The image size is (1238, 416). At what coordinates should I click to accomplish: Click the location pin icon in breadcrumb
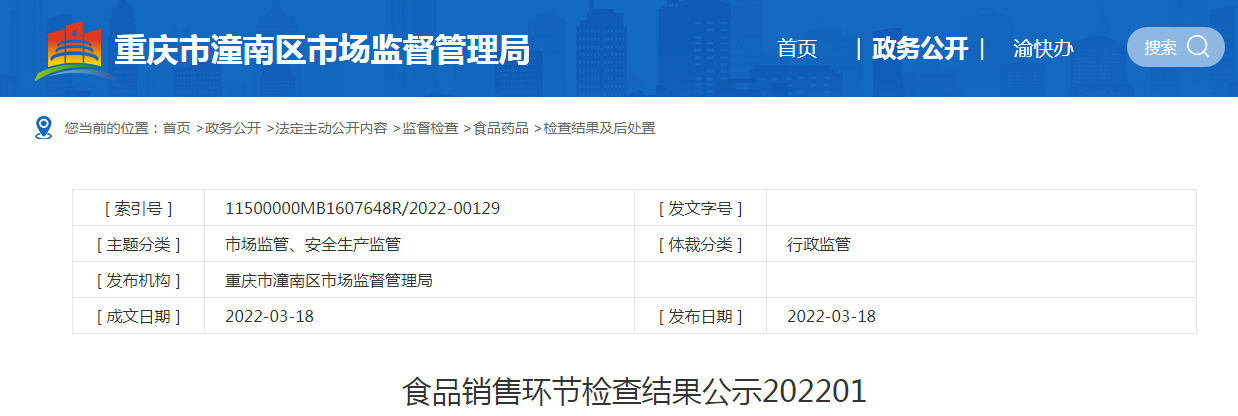[x=43, y=127]
